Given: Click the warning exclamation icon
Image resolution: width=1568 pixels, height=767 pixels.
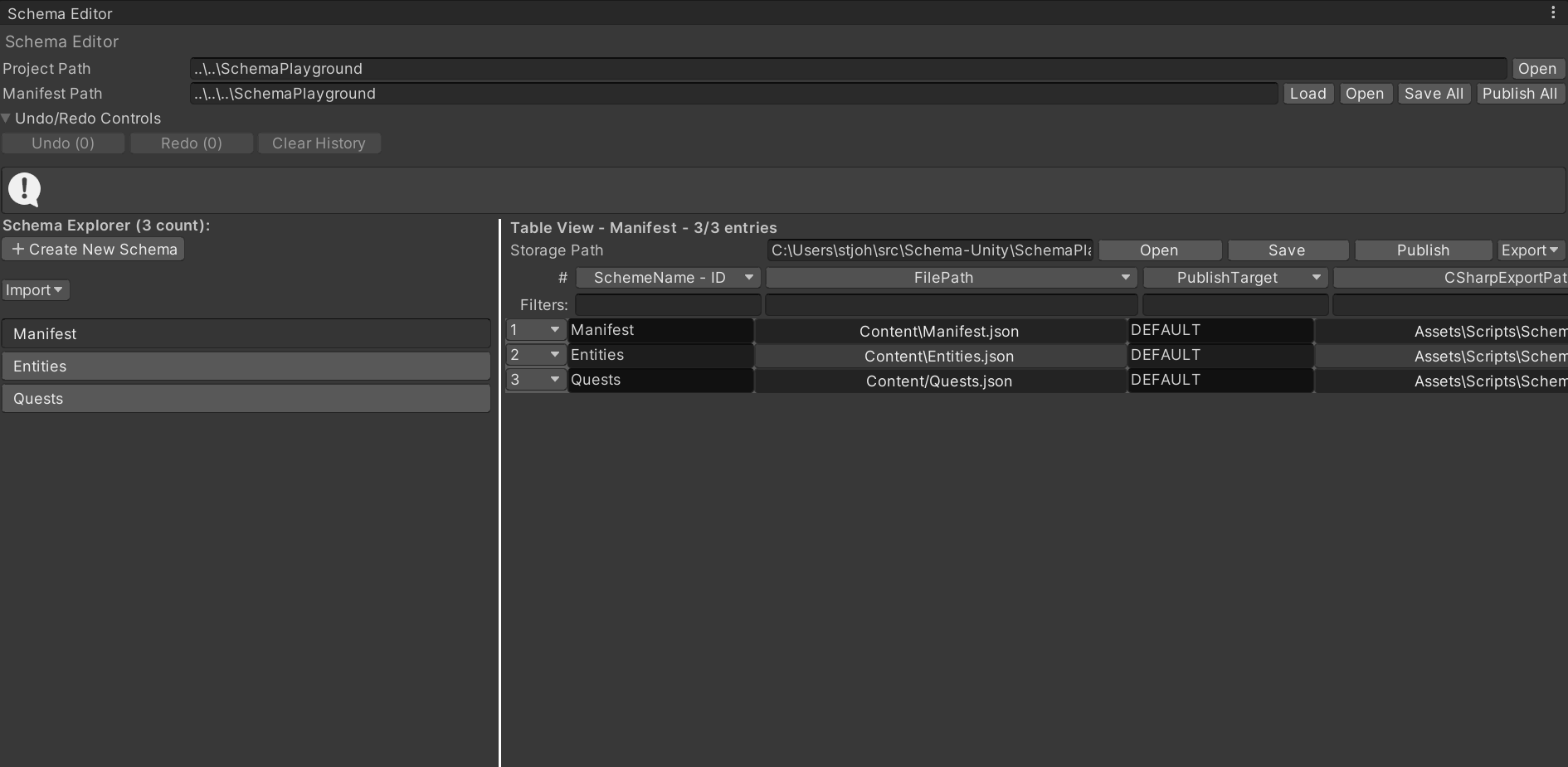Looking at the screenshot, I should click(23, 189).
